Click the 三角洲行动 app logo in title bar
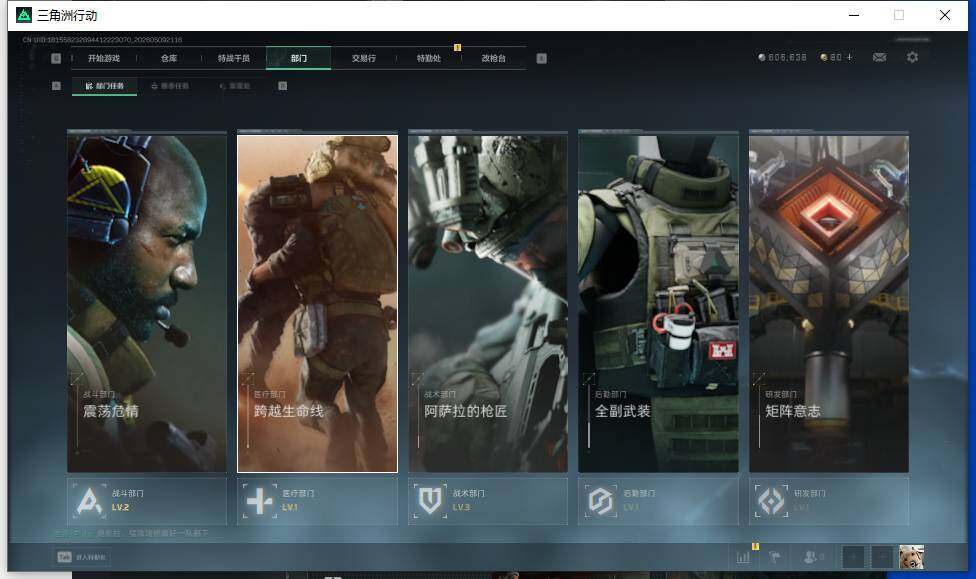The width and height of the screenshot is (976, 579). 24,15
